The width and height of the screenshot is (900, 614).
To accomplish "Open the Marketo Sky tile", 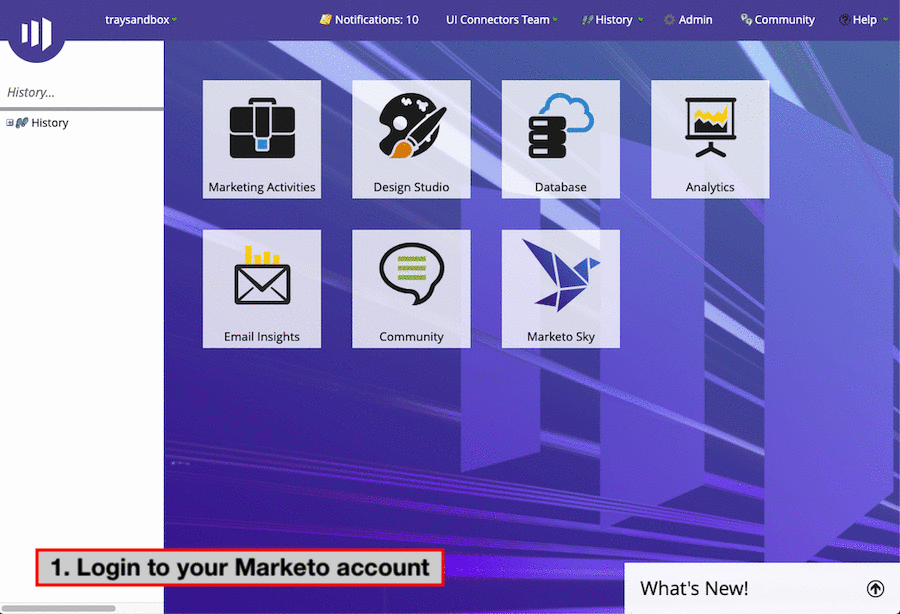I will click(x=561, y=289).
